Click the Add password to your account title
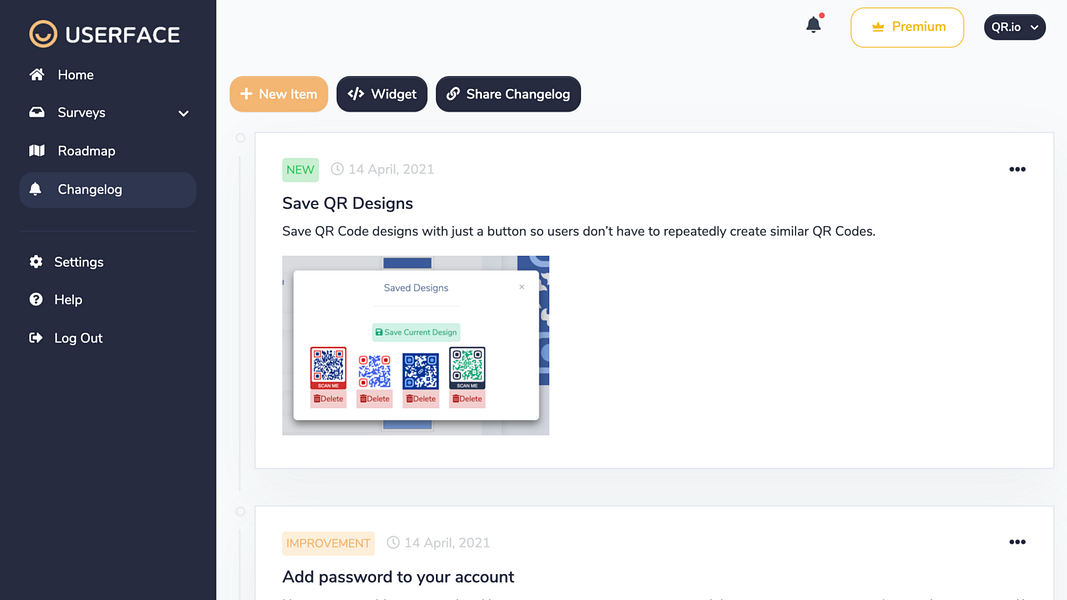The height and width of the screenshot is (600, 1067). (398, 577)
